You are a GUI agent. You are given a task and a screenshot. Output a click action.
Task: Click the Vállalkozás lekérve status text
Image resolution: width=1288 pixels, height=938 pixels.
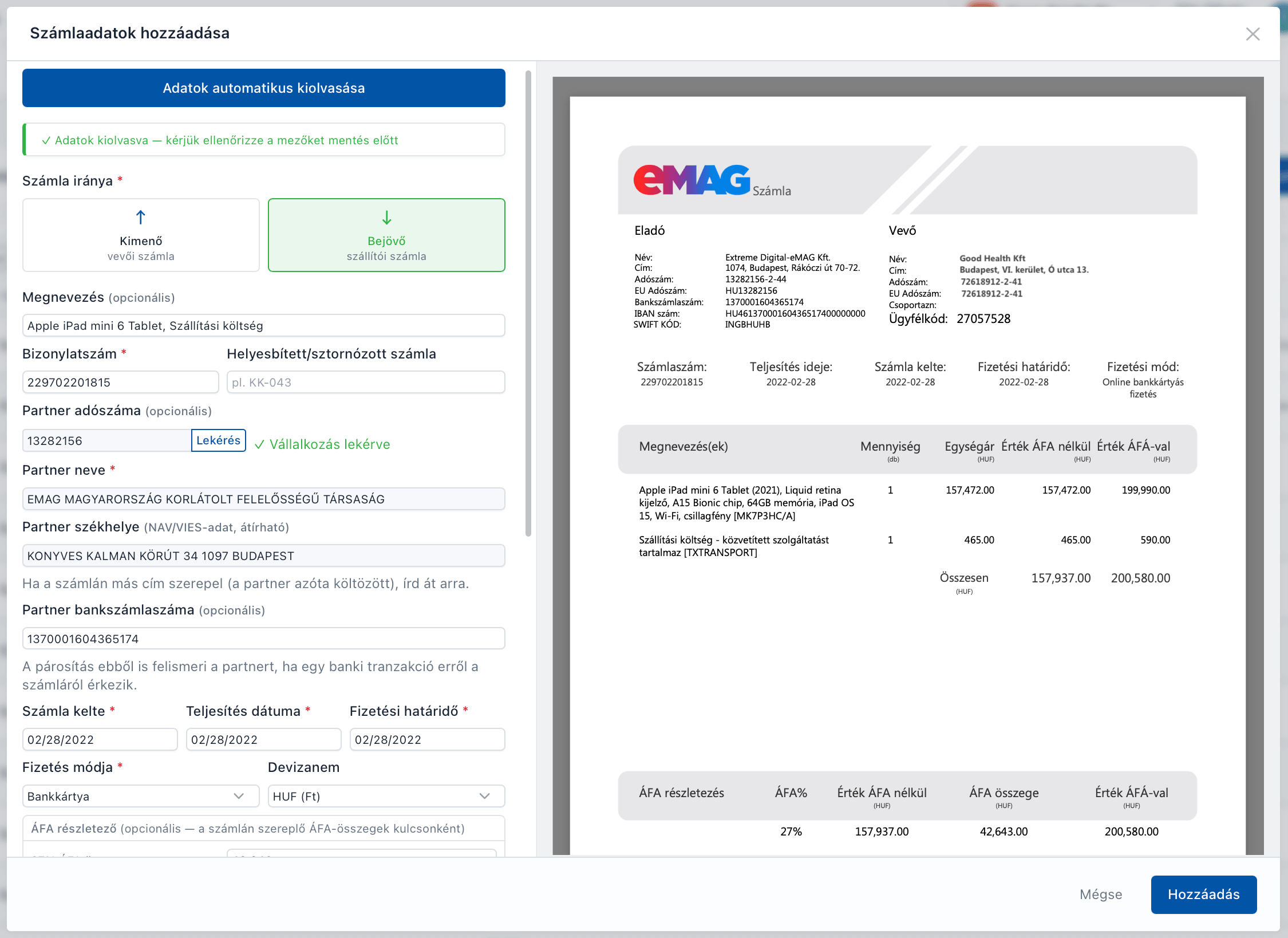click(x=322, y=444)
